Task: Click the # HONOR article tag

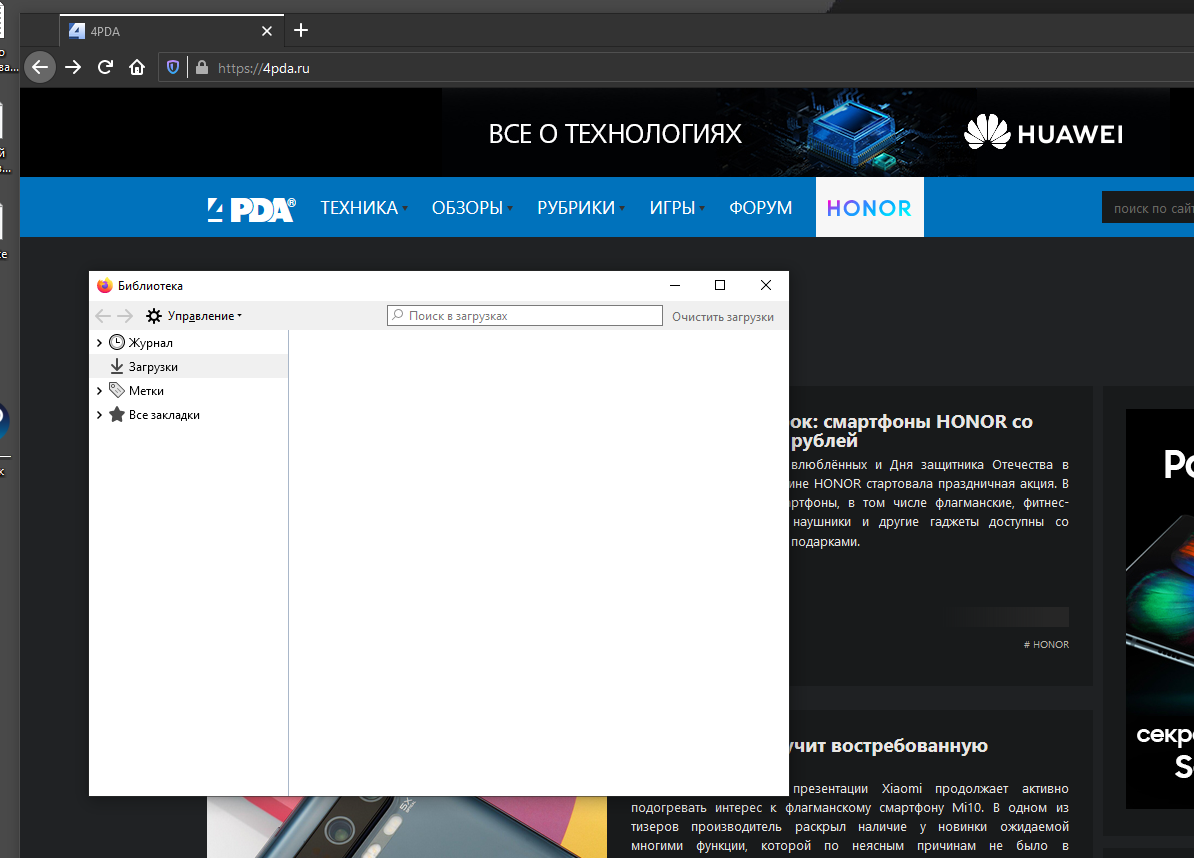Action: pyautogui.click(x=1046, y=644)
